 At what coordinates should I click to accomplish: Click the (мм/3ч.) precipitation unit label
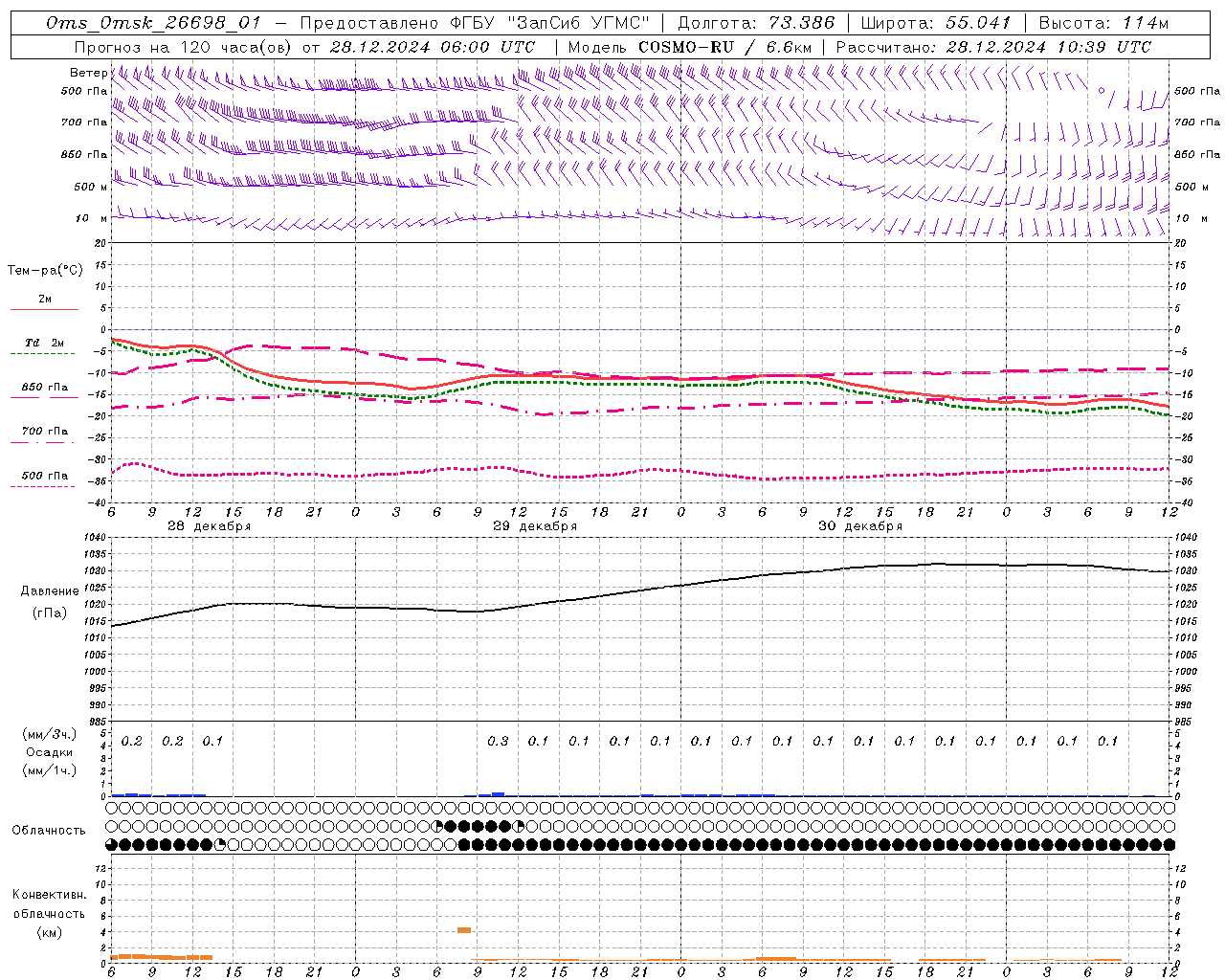[50, 734]
